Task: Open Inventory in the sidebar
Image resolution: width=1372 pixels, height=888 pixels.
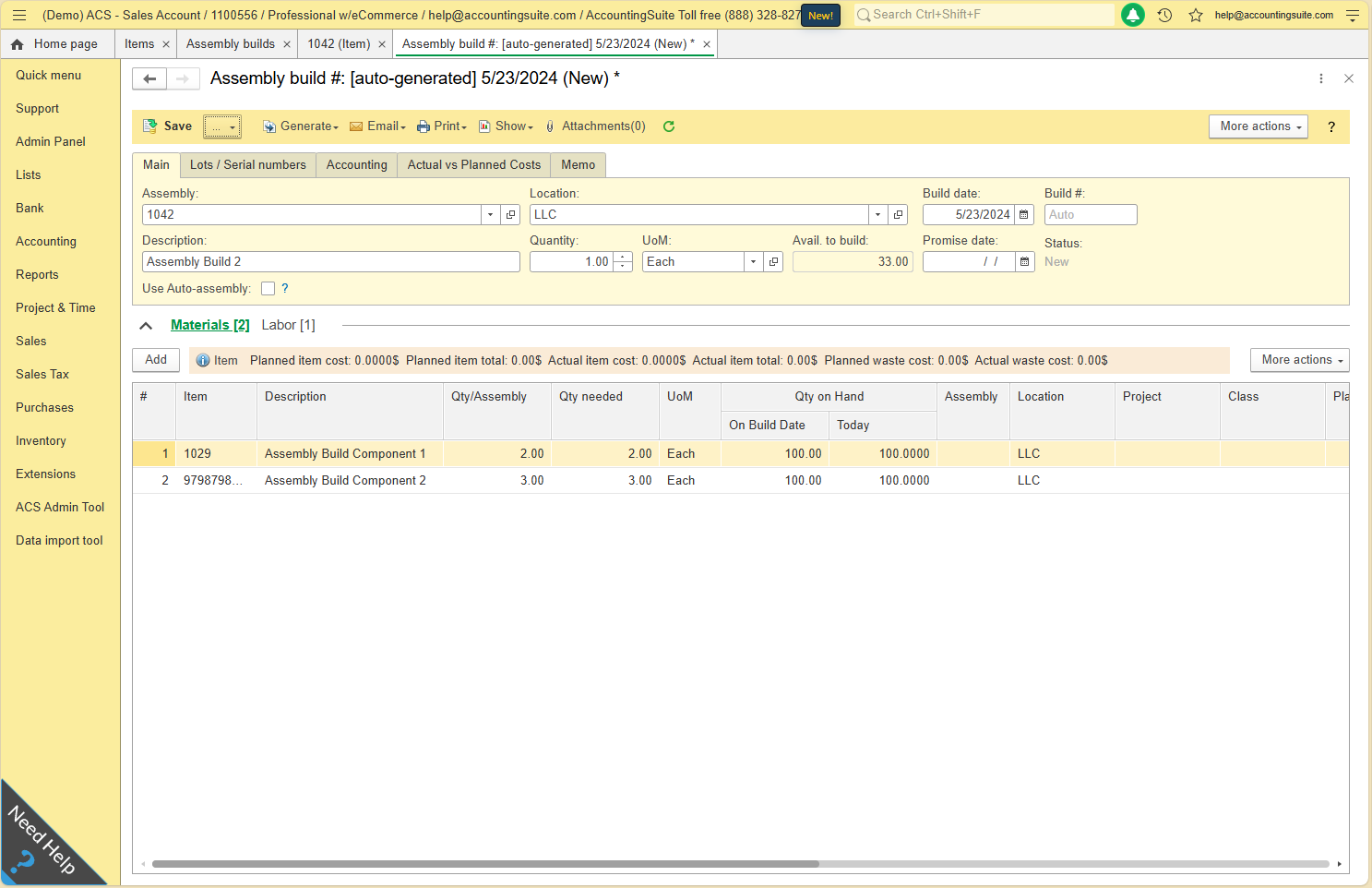Action: click(x=41, y=441)
